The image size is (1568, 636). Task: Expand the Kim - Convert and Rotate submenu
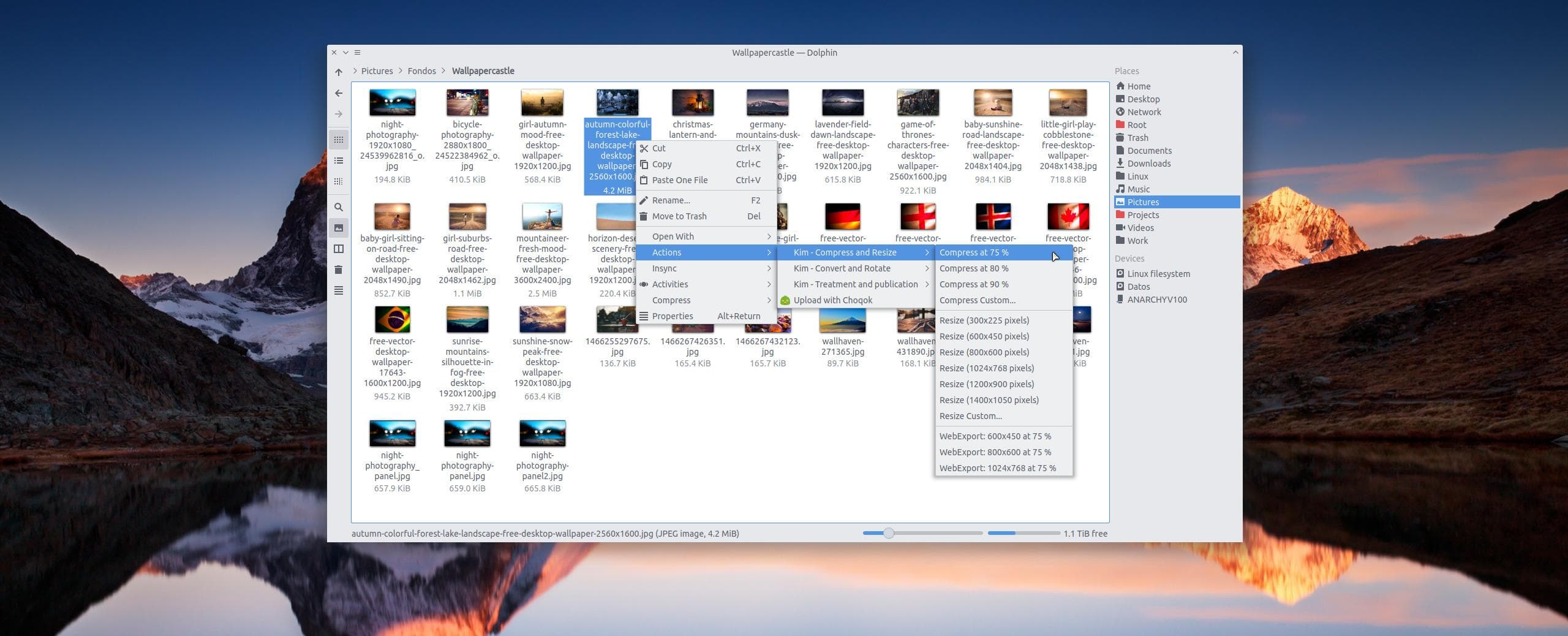pos(843,268)
